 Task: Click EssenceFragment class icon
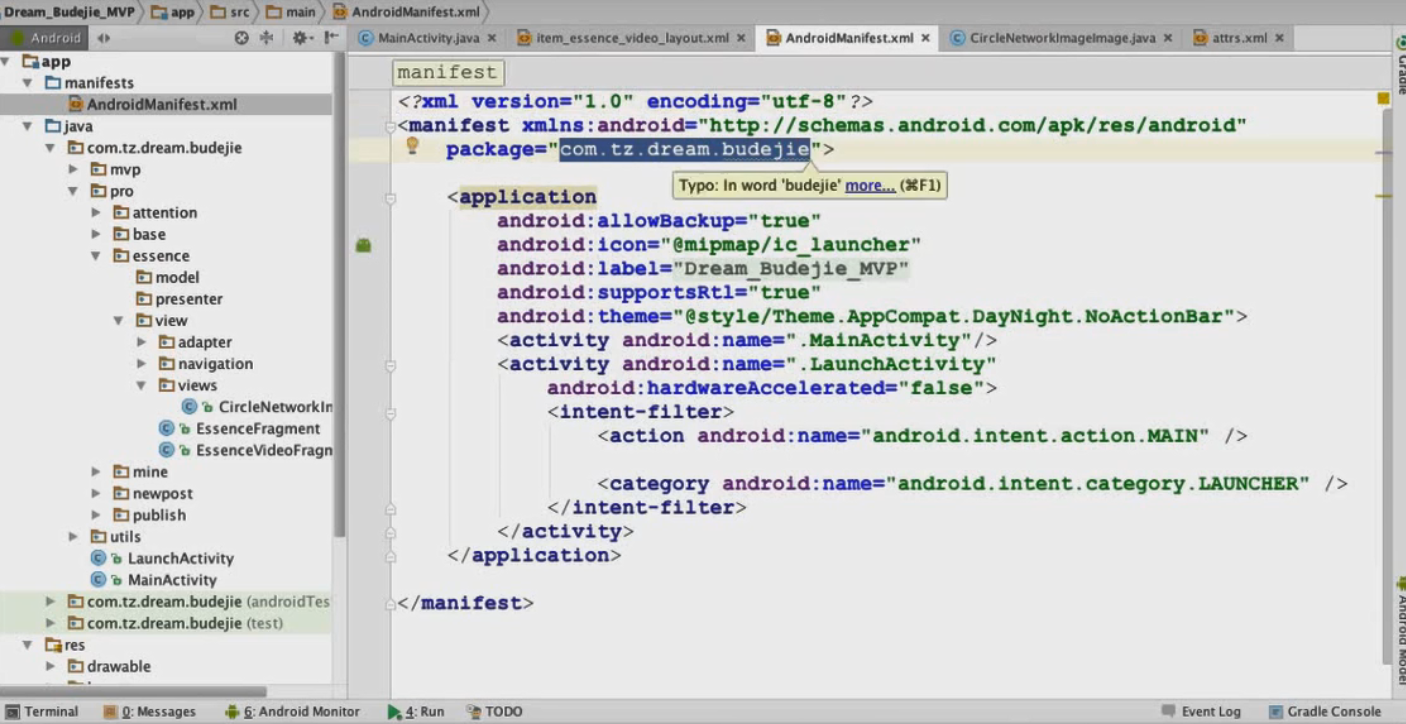(166, 428)
